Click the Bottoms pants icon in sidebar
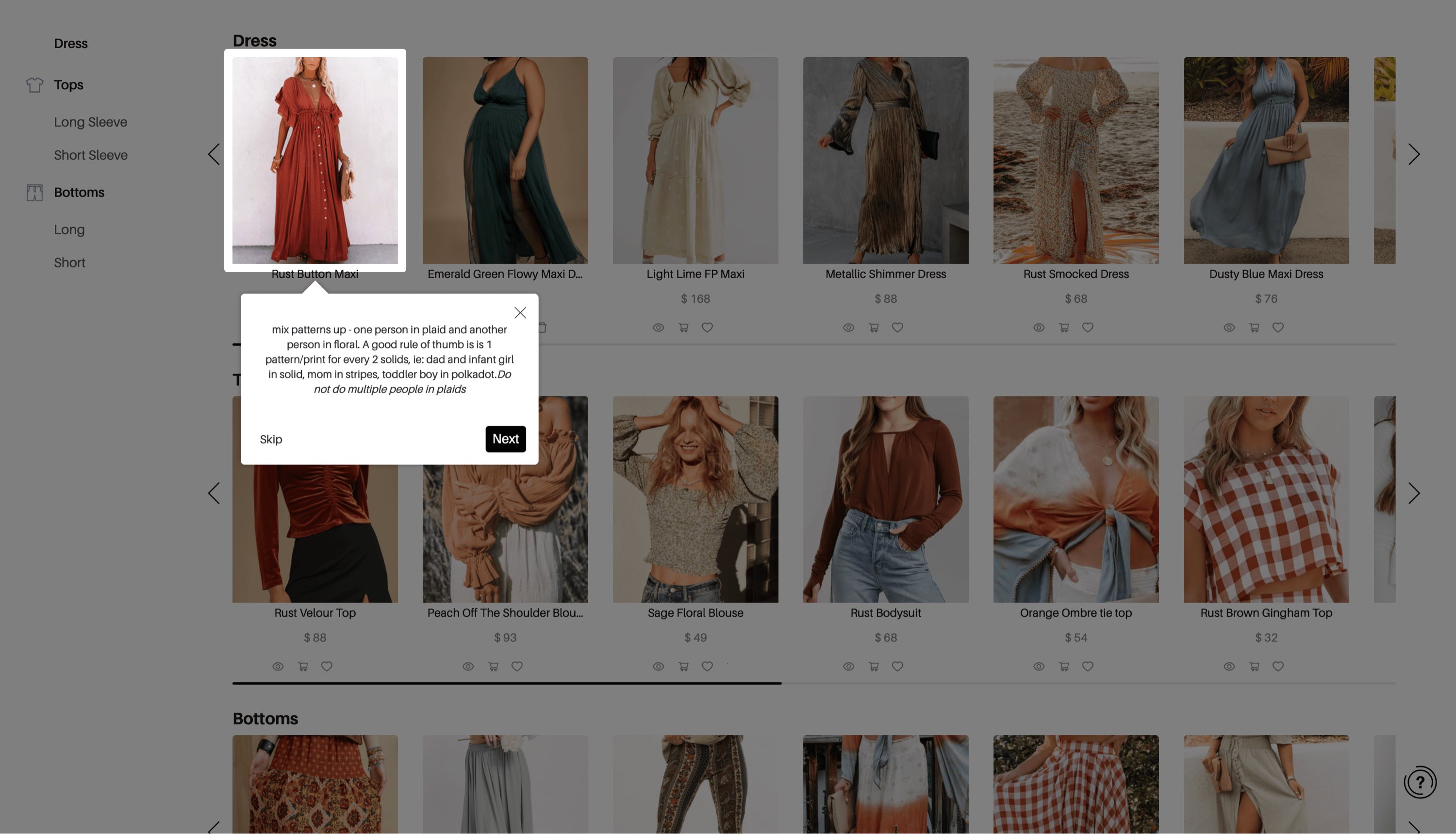Viewport: 1456px width, 834px height. (34, 193)
